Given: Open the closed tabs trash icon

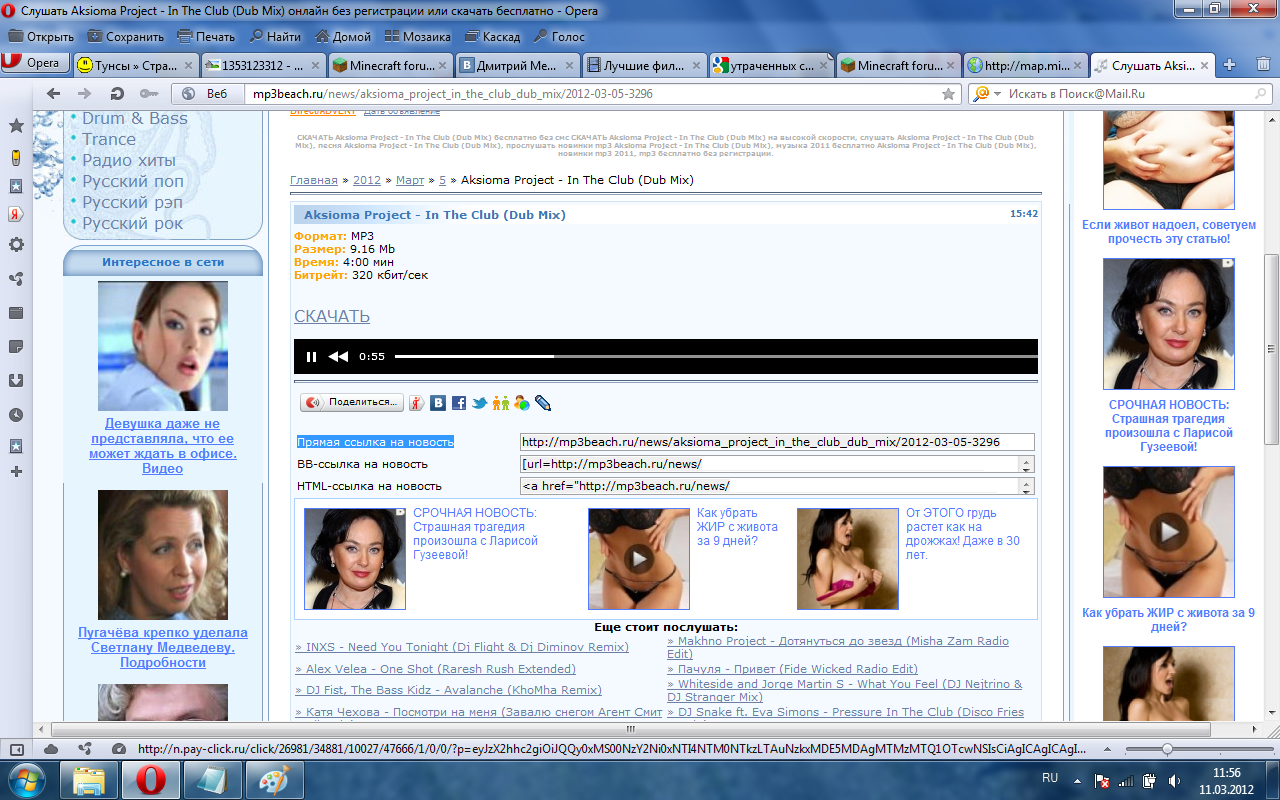Looking at the screenshot, I should pos(1263,64).
